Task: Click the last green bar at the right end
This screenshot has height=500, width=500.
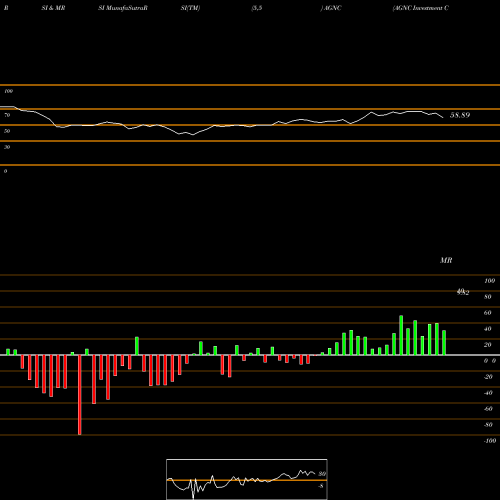Action: tap(444, 343)
